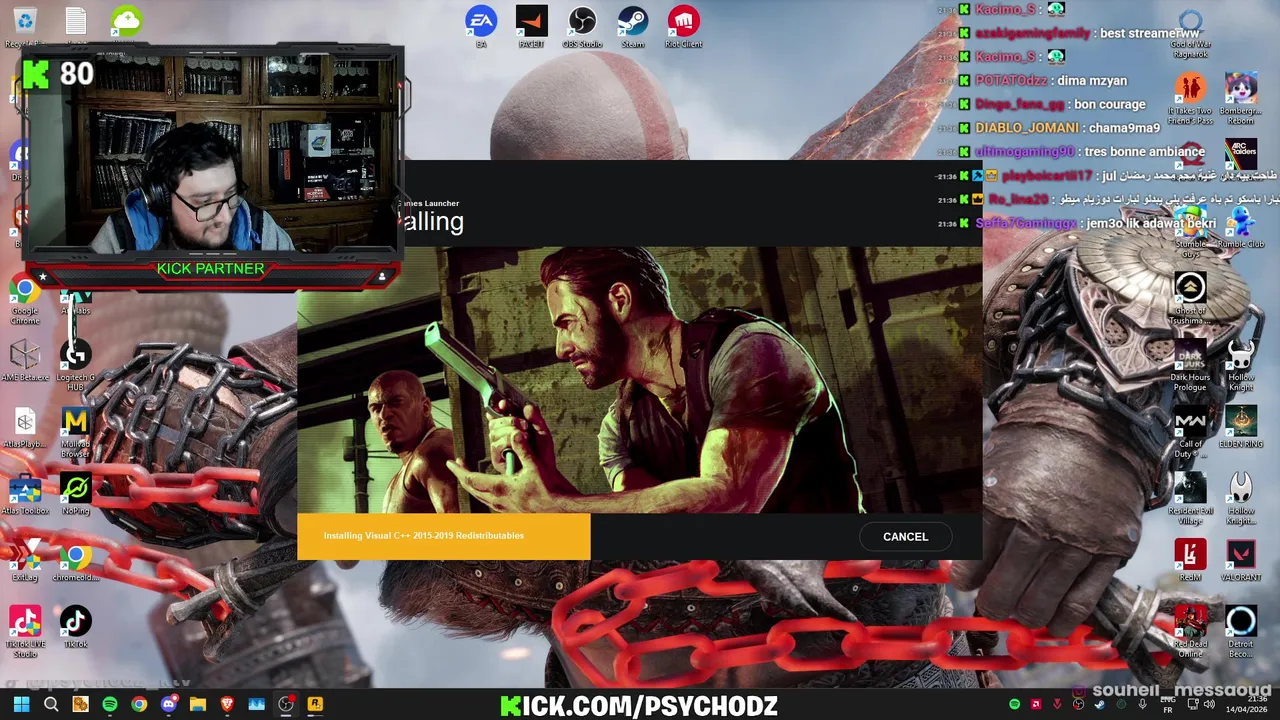Switch to Chrome on the taskbar

[x=139, y=705]
